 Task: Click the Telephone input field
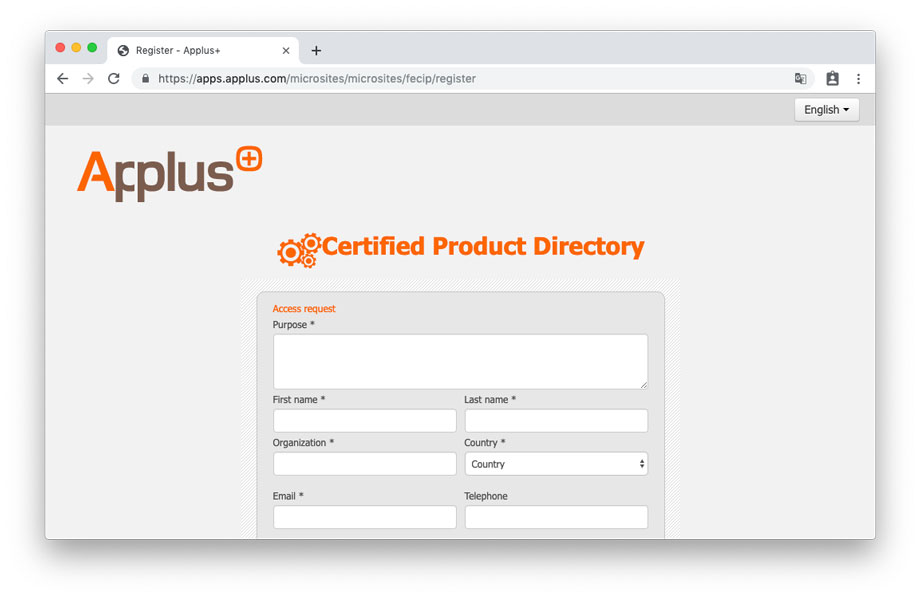(x=556, y=517)
